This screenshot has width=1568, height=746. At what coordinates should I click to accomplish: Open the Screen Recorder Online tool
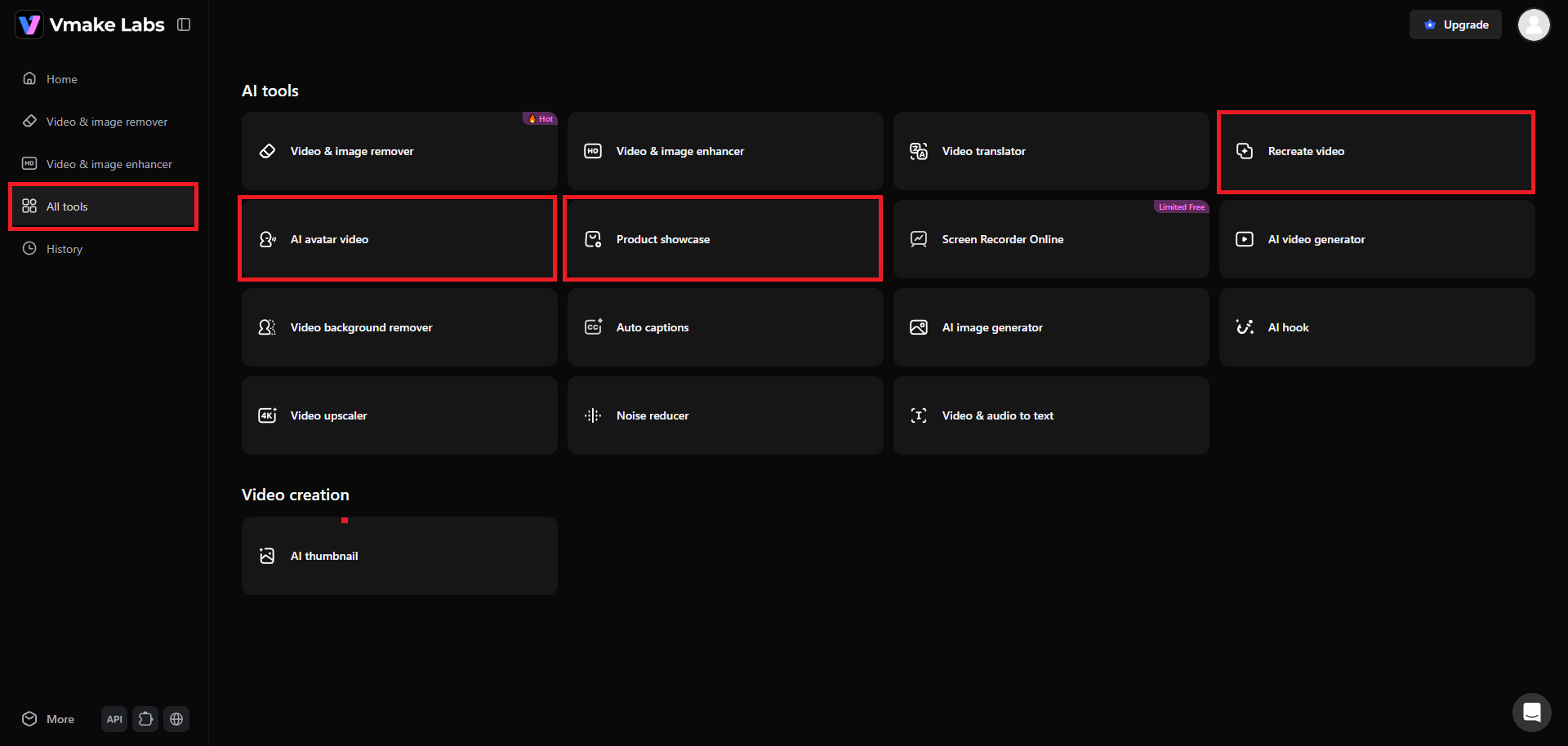(1051, 239)
